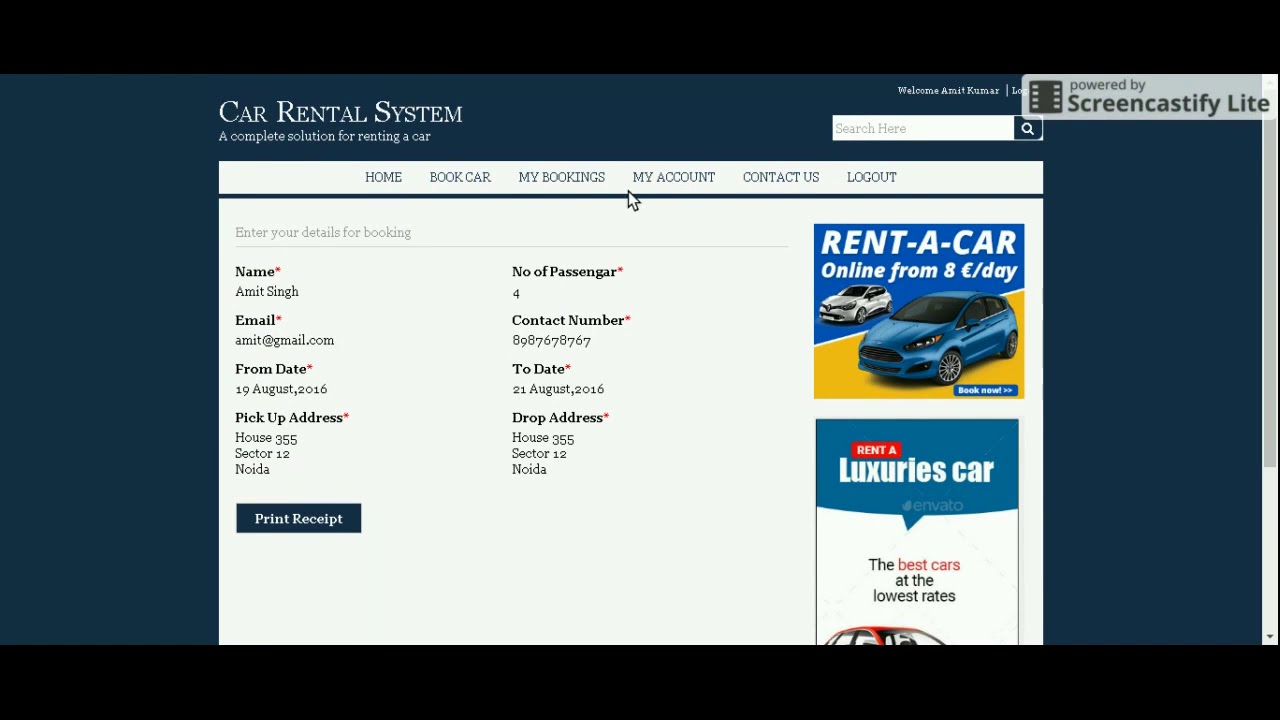1280x720 pixels.
Task: Click the Search Here input field
Action: tap(923, 128)
